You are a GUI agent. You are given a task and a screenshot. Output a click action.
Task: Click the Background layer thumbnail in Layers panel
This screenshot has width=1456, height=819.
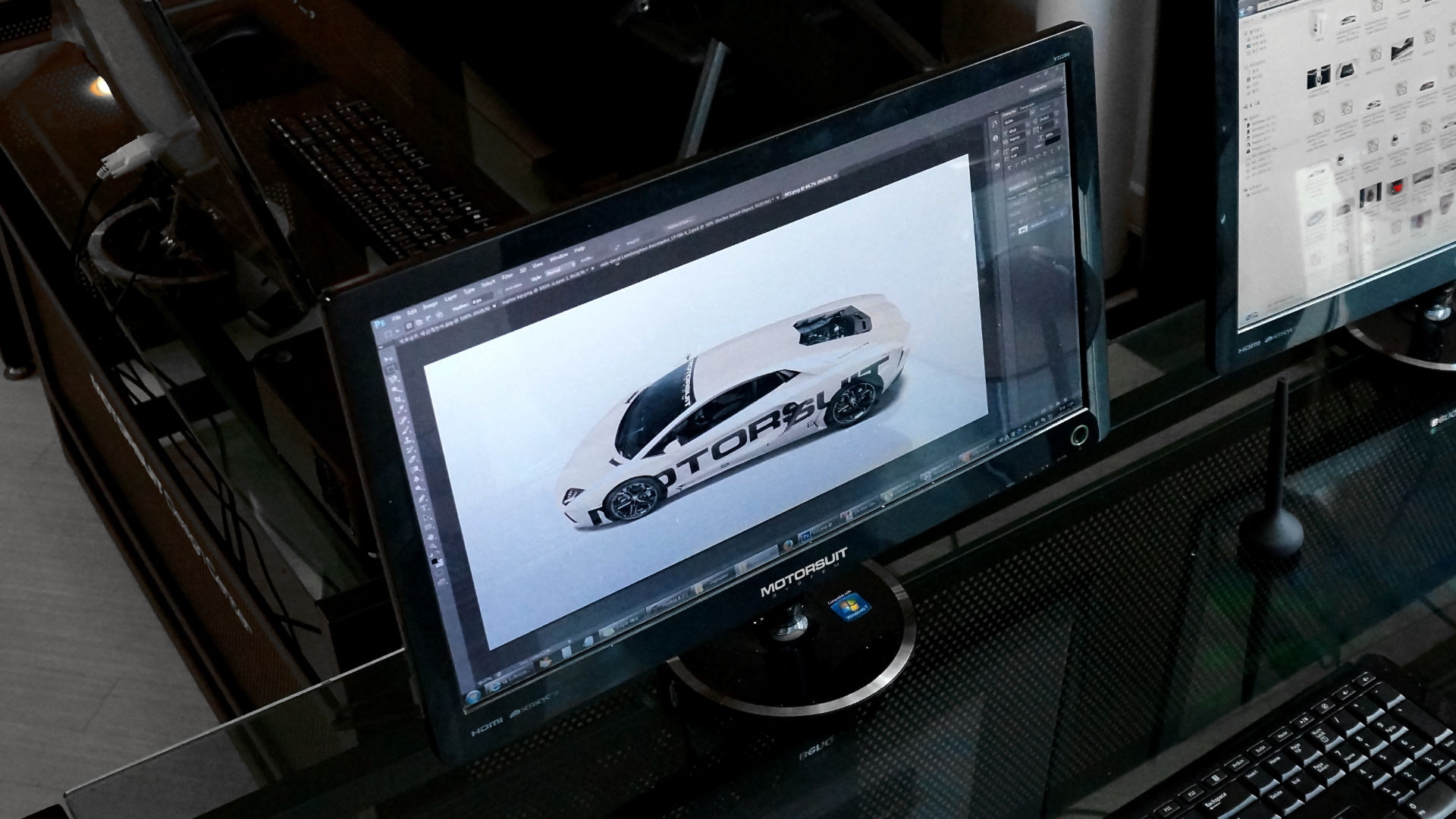tap(1023, 230)
